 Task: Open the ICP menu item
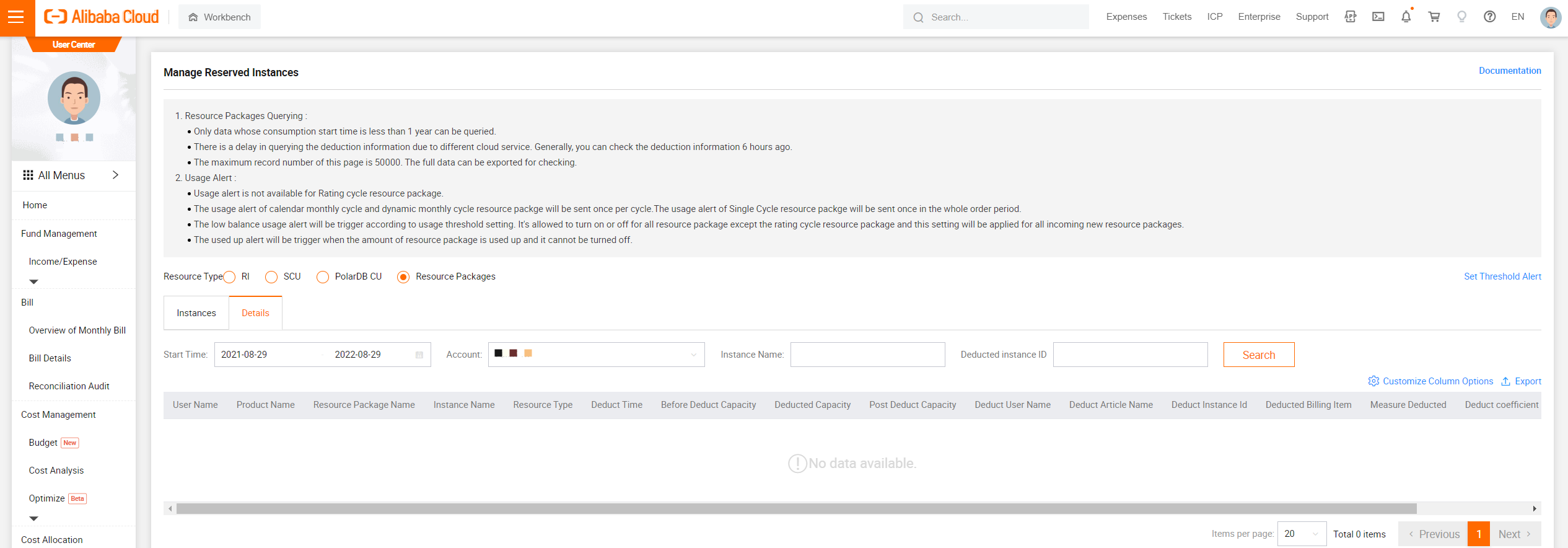[x=1214, y=17]
